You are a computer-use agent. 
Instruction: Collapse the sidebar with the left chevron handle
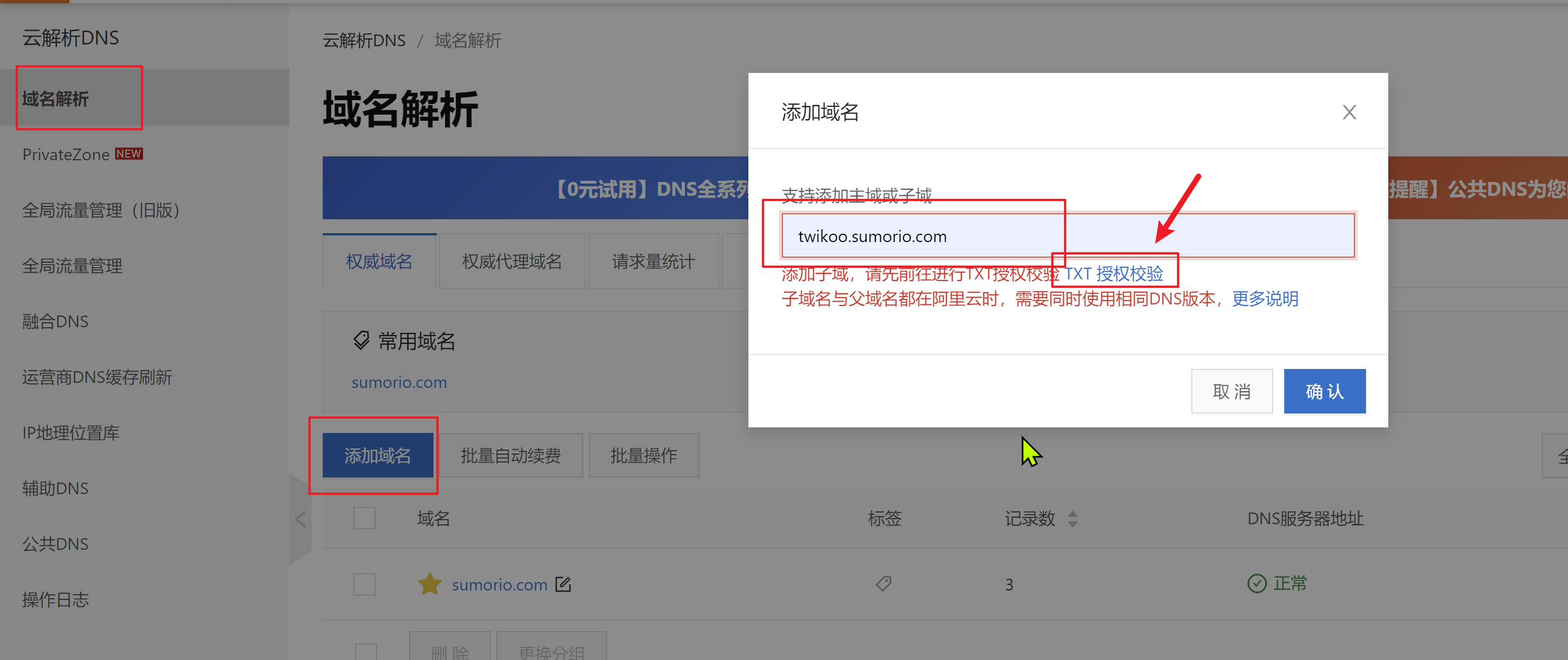pyautogui.click(x=300, y=519)
